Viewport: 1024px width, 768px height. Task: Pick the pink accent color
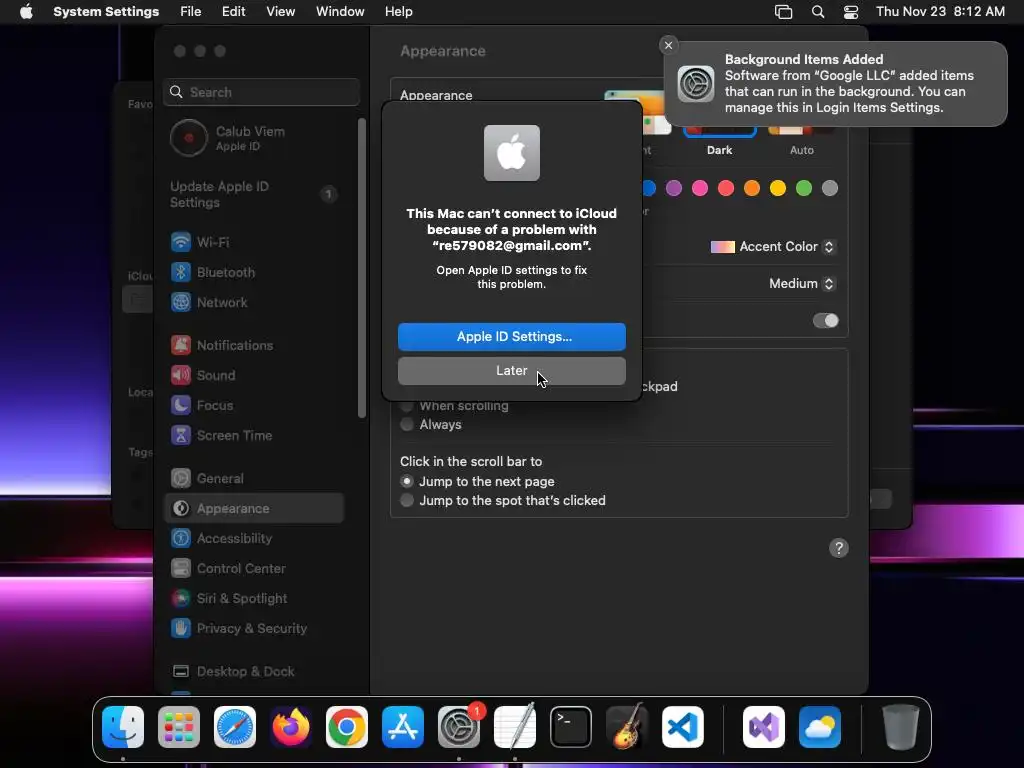[x=700, y=189]
